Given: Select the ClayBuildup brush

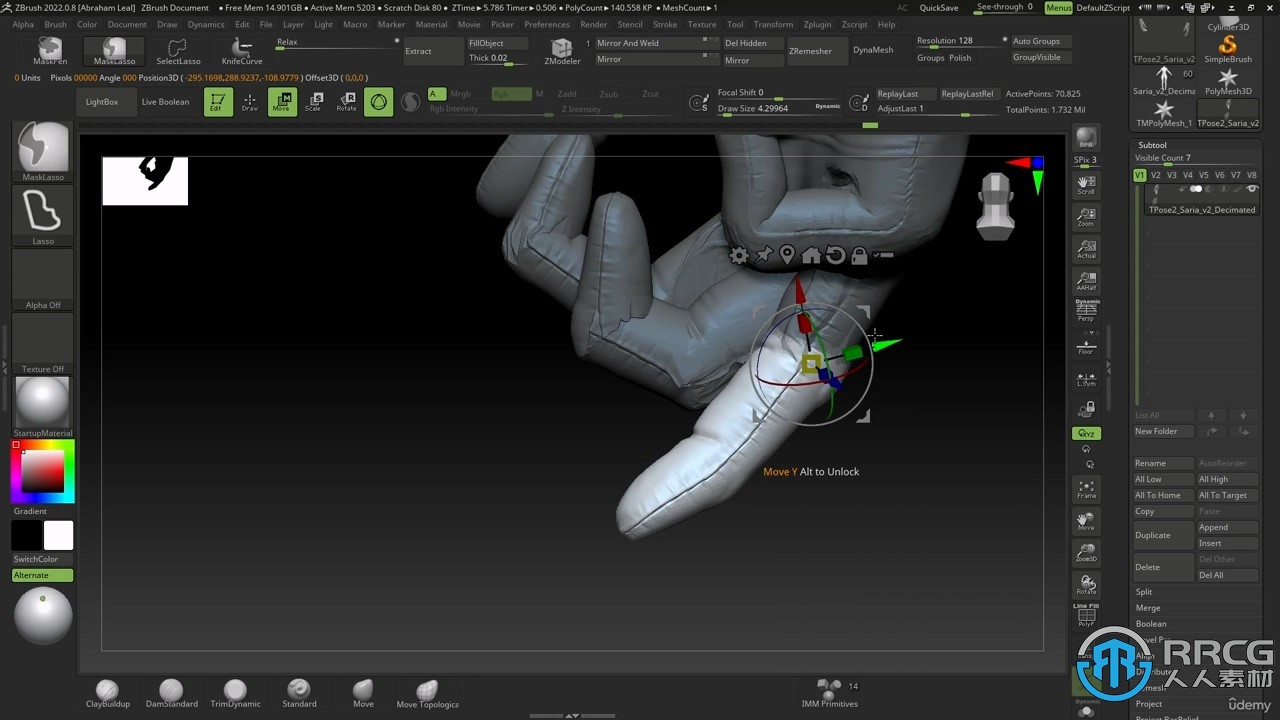Looking at the screenshot, I should [x=107, y=693].
